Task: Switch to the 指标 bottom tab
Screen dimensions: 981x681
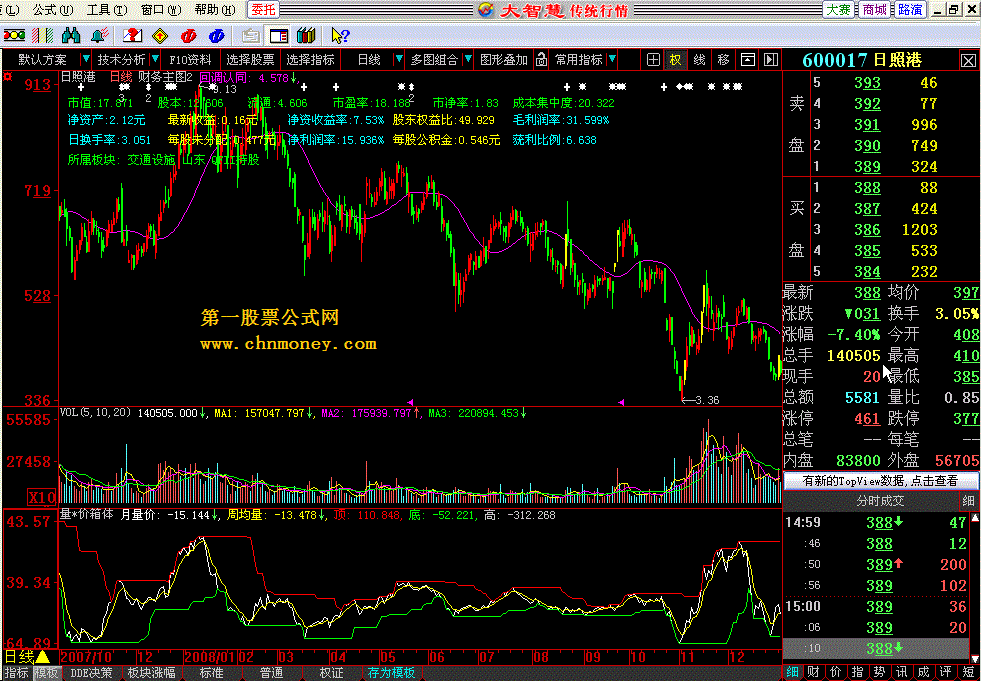Action: click(16, 673)
